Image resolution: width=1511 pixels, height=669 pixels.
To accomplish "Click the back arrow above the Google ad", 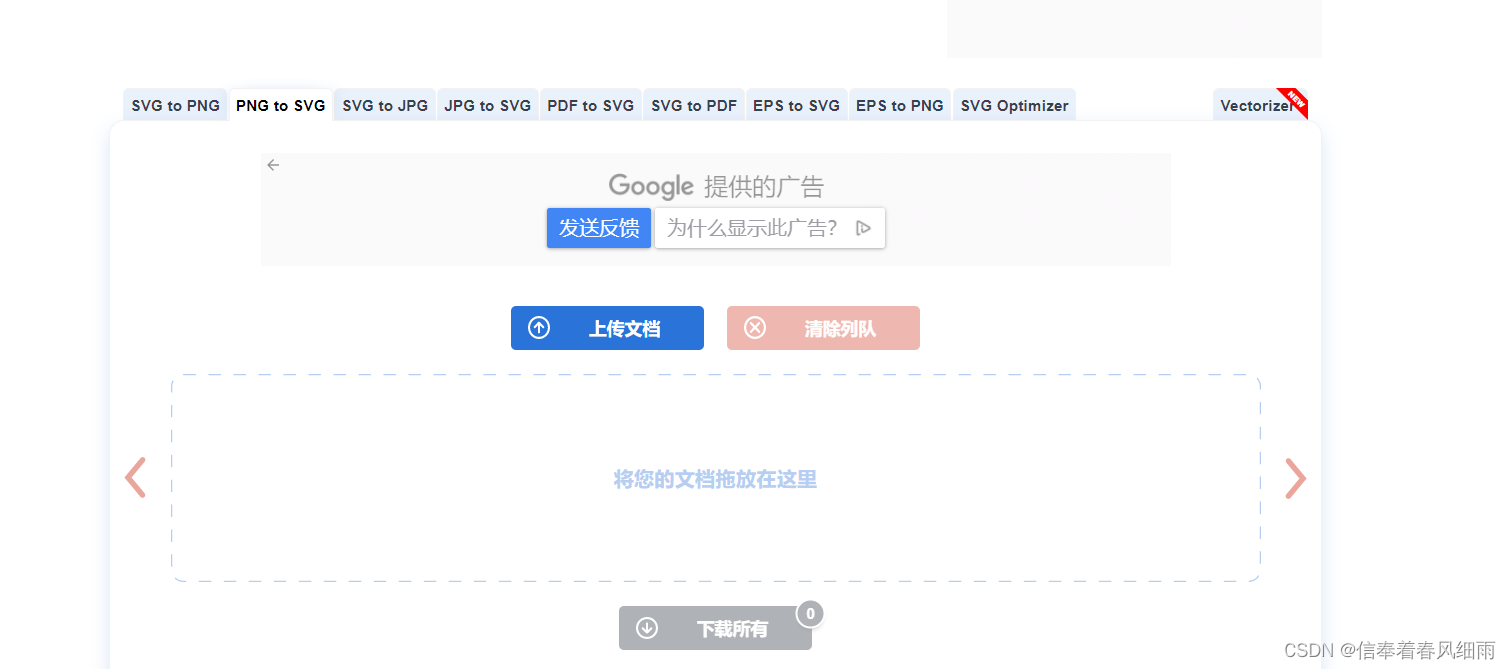I will pyautogui.click(x=273, y=164).
